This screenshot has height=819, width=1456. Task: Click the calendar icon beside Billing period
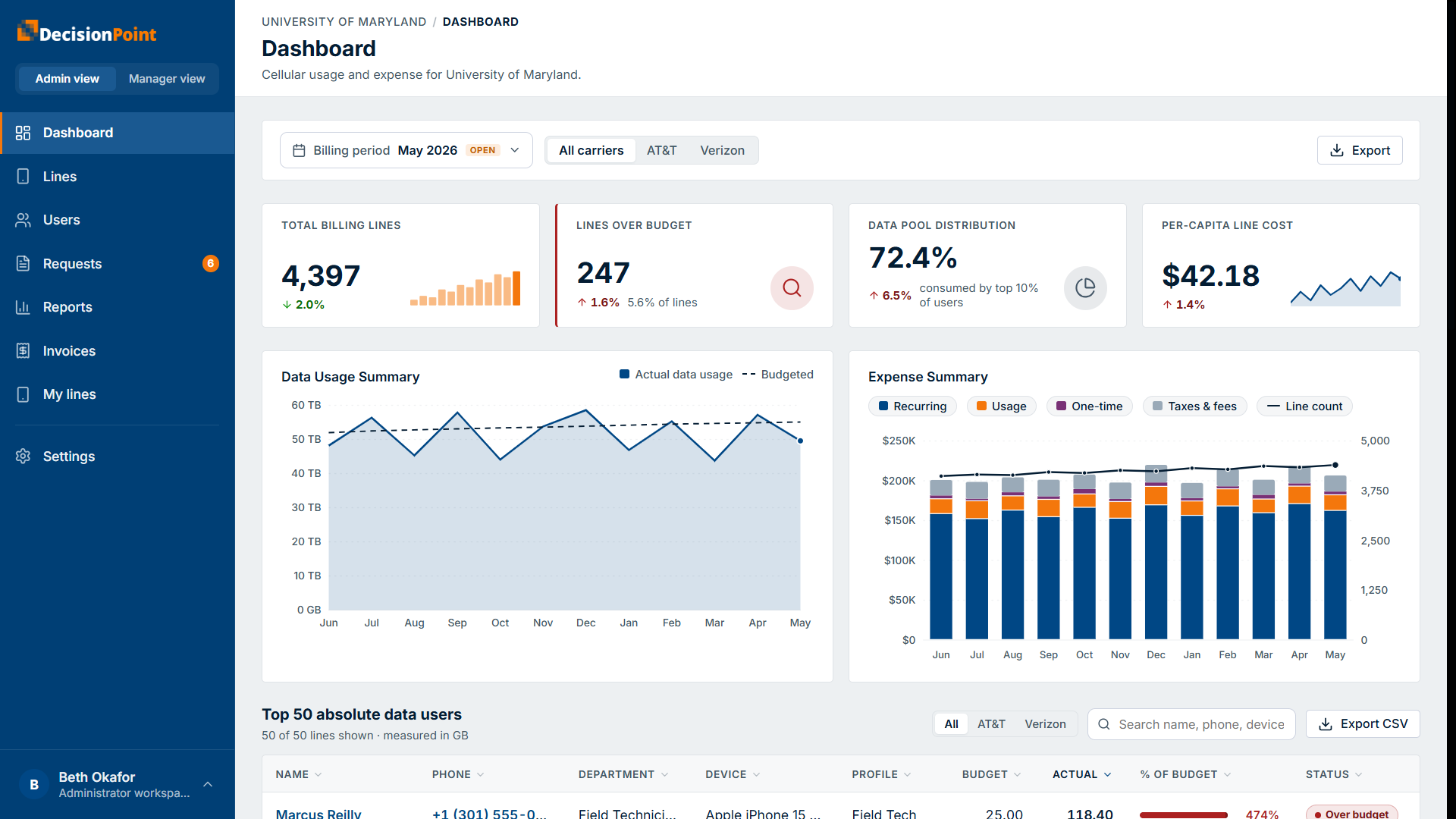(299, 150)
